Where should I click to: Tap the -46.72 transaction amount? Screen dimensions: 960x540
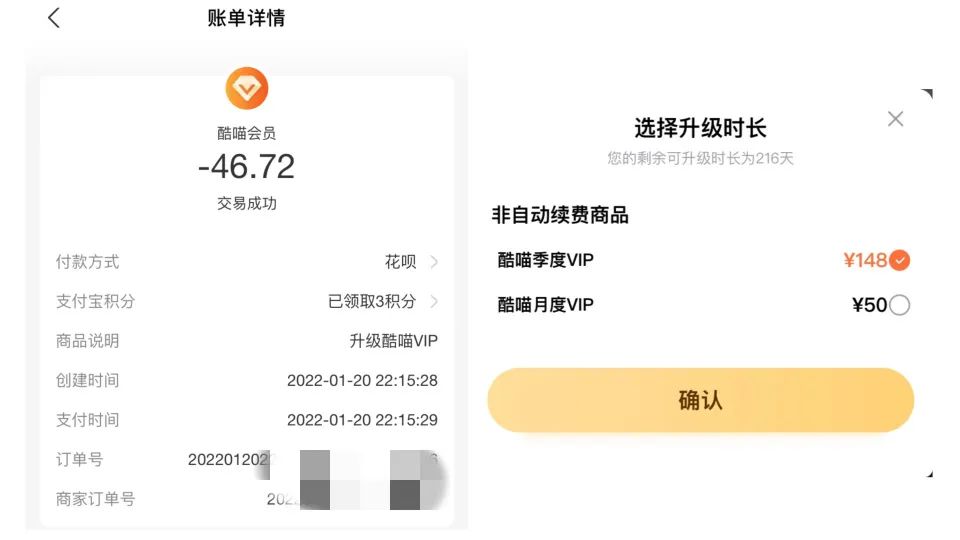click(246, 167)
